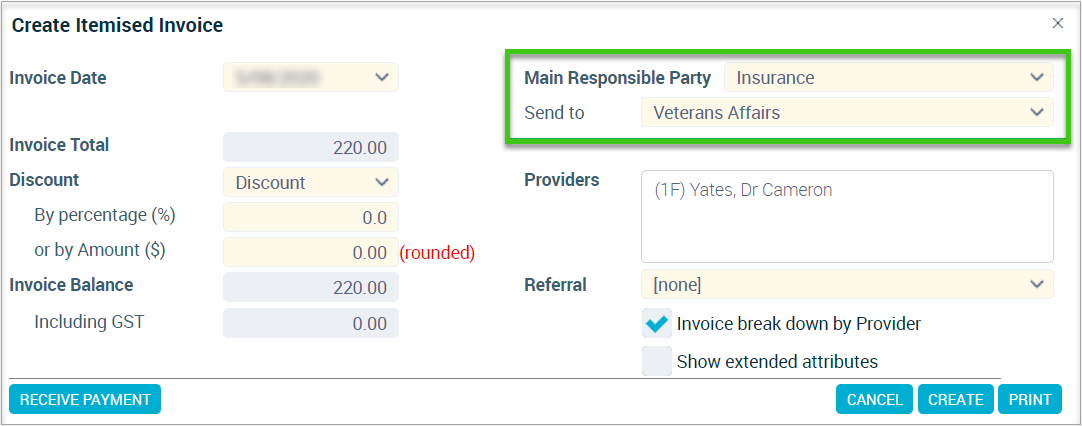Click the Including GST value field
The image size is (1082, 426).
coord(311,323)
